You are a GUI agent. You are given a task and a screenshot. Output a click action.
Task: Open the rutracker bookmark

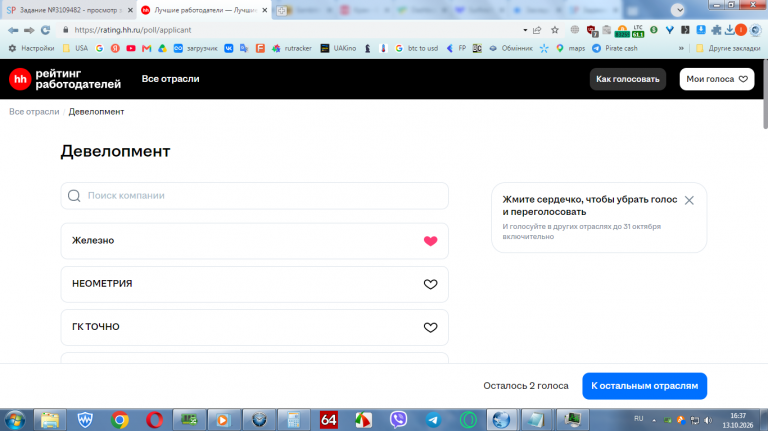tap(292, 48)
